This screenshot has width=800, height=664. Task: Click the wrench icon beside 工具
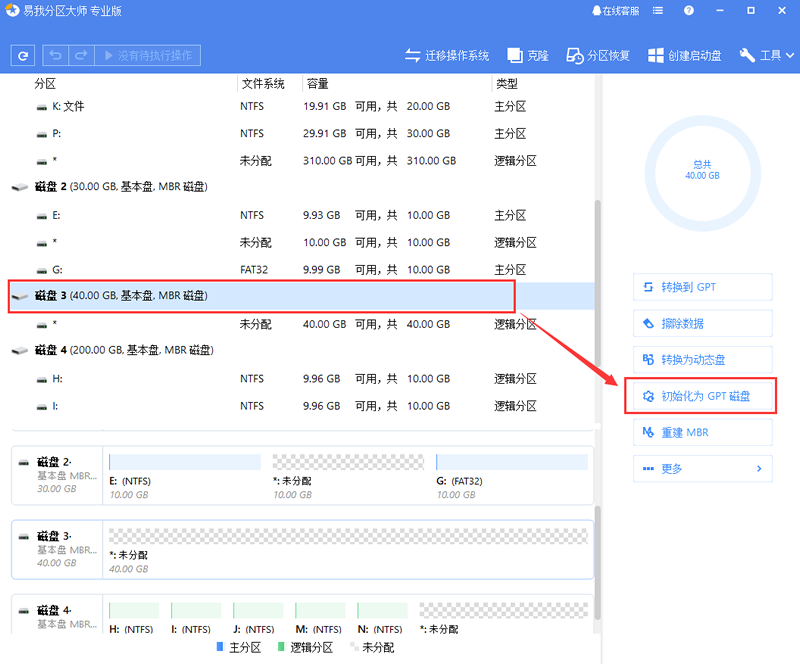(747, 55)
